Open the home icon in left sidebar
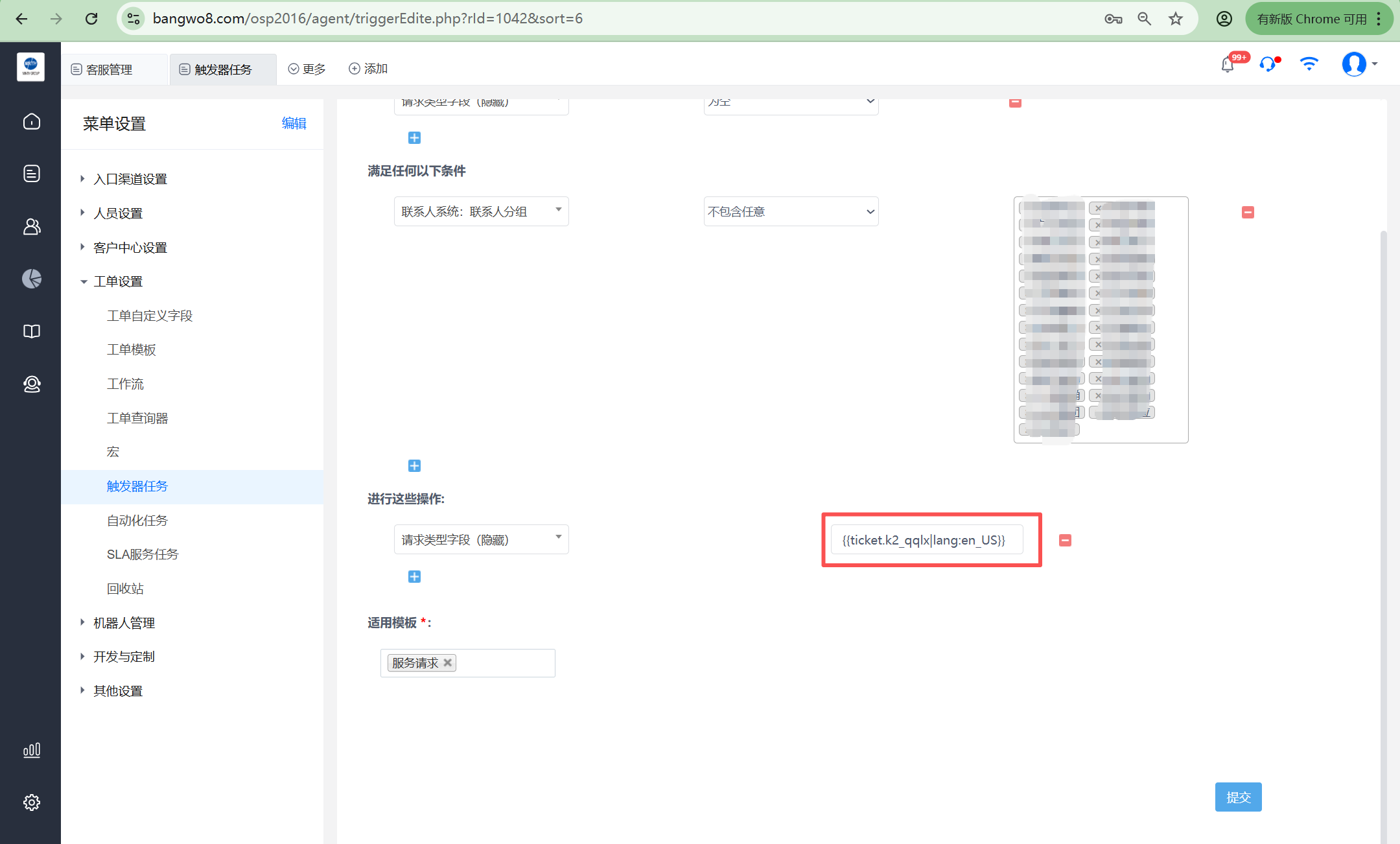This screenshot has height=844, width=1400. (x=31, y=122)
